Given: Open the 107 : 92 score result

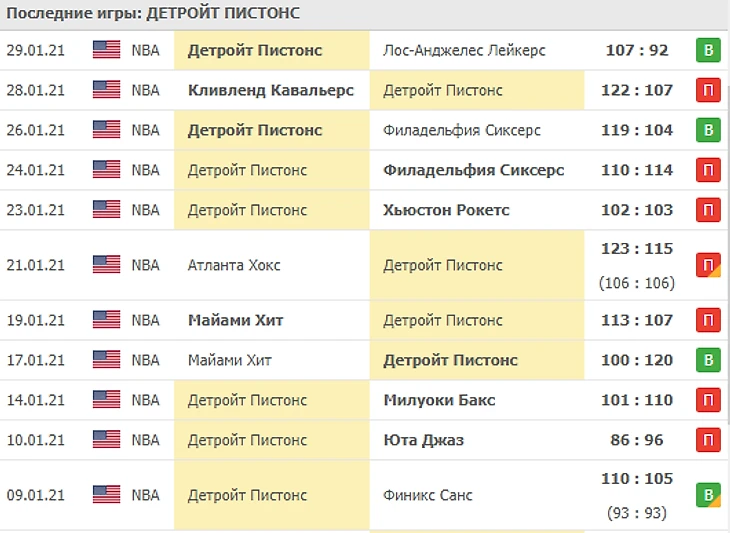Looking at the screenshot, I should coord(637,50).
